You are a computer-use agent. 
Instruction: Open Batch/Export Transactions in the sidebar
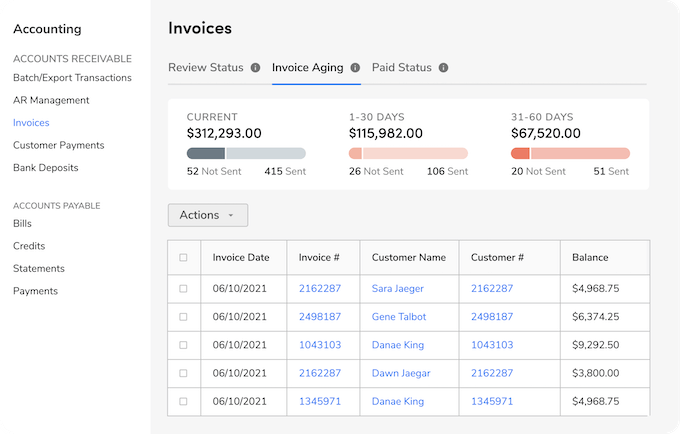click(x=72, y=78)
